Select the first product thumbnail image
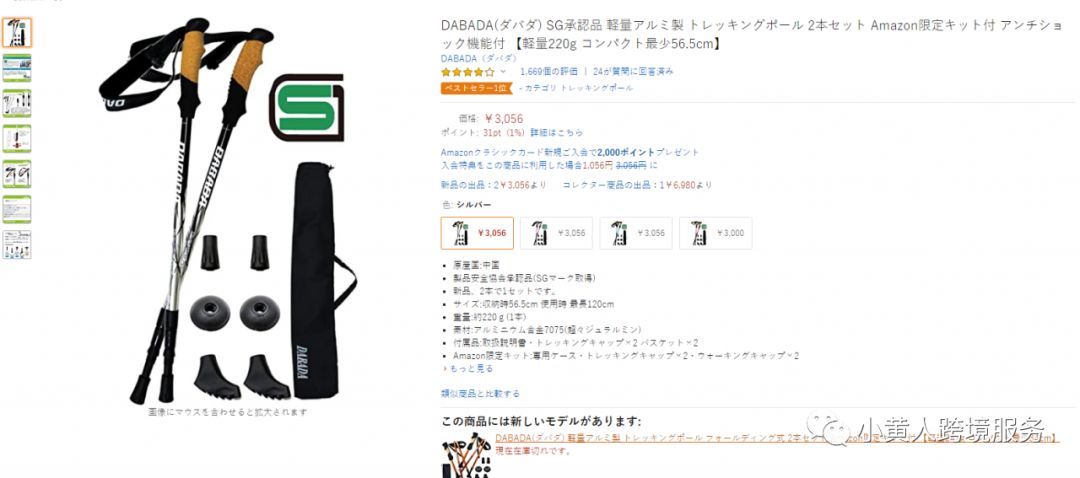1080x478 pixels. tap(17, 32)
